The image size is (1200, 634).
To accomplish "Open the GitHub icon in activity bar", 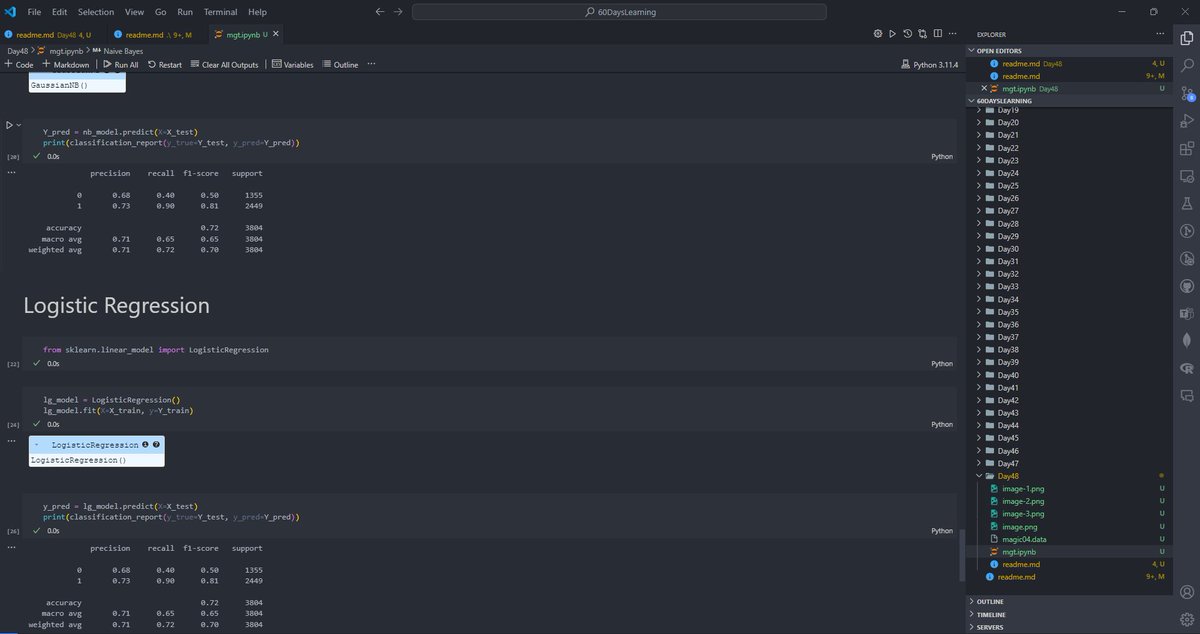I will pyautogui.click(x=1187, y=285).
